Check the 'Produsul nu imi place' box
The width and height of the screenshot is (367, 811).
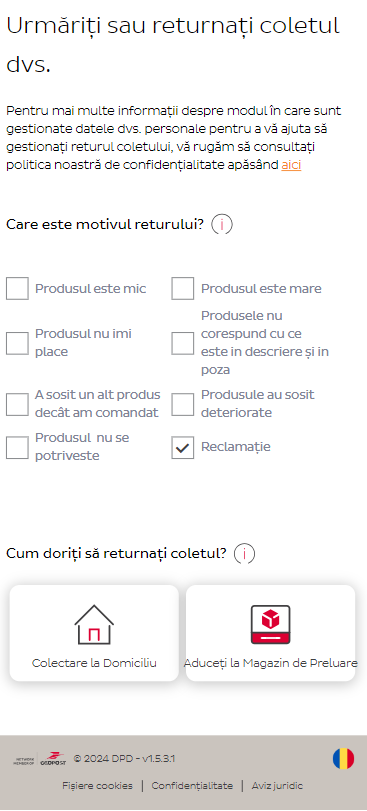(x=17, y=343)
